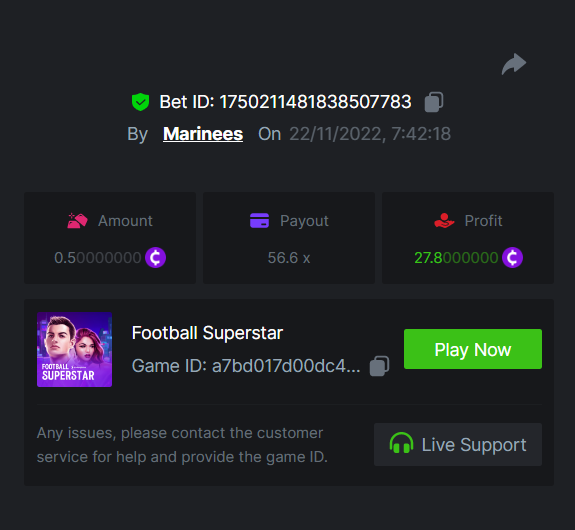Click the 56.6 x payout value
Viewport: 575px width, 530px height.
(x=289, y=258)
